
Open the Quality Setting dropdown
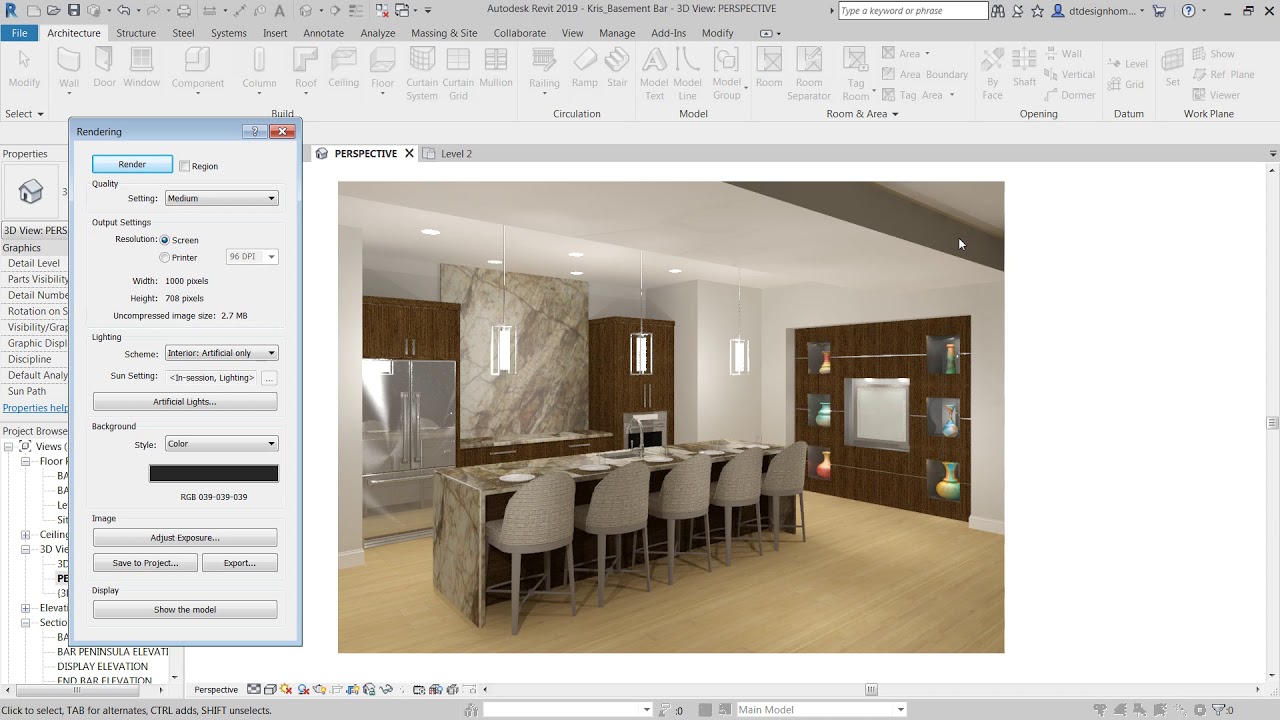221,198
